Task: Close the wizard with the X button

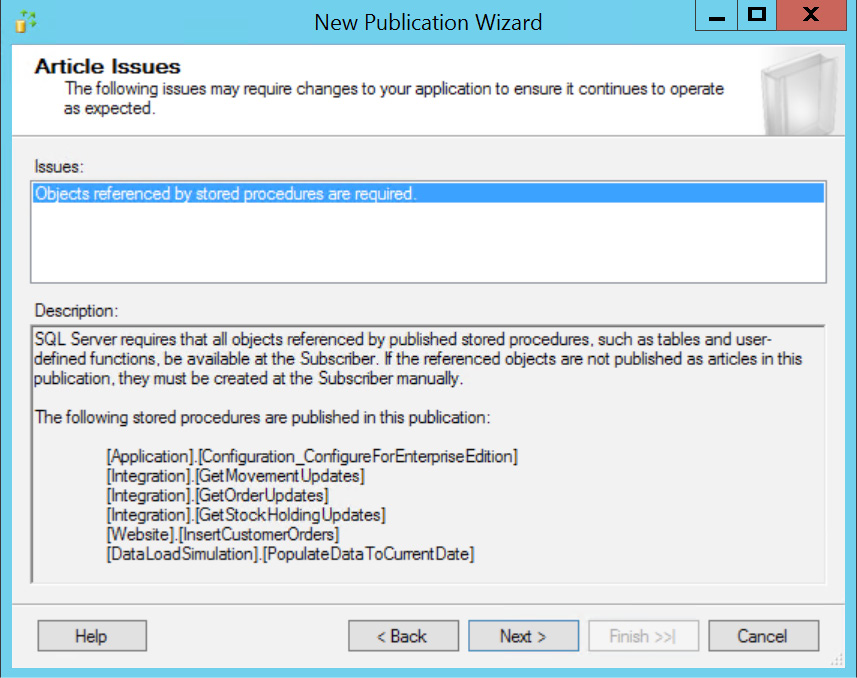Action: pos(811,15)
